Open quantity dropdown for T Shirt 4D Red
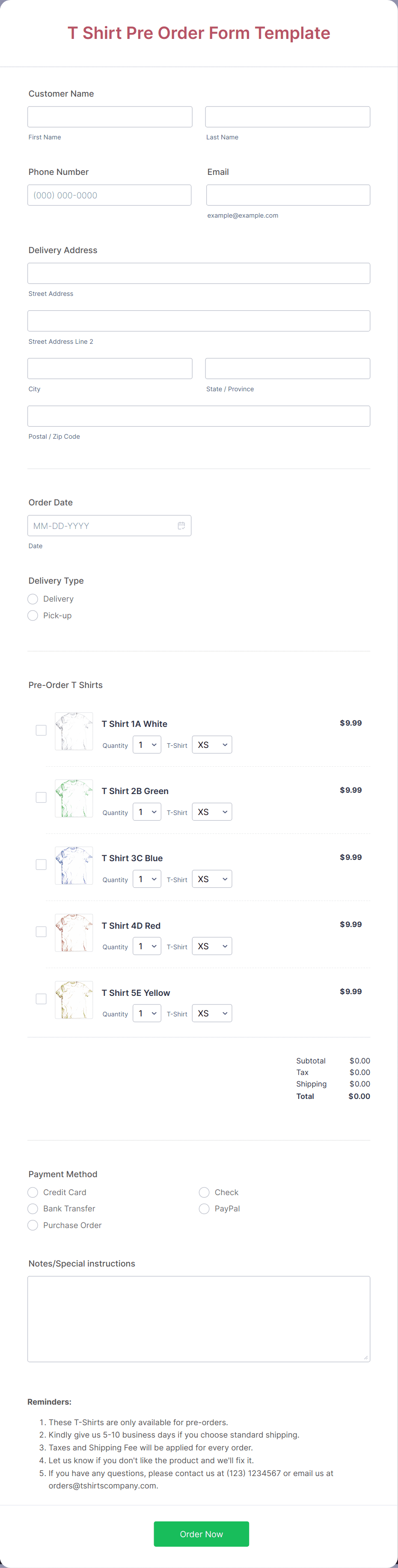 point(147,946)
